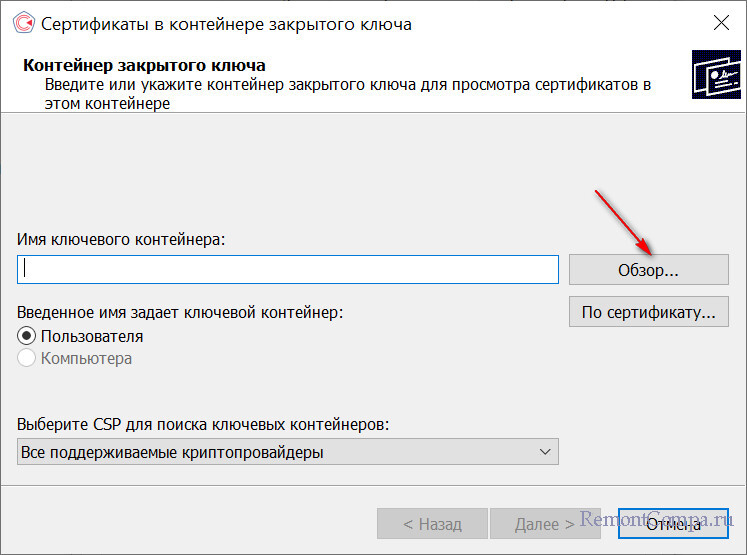Close the certificates wizard window
Screen dimensions: 747x555
click(720, 23)
